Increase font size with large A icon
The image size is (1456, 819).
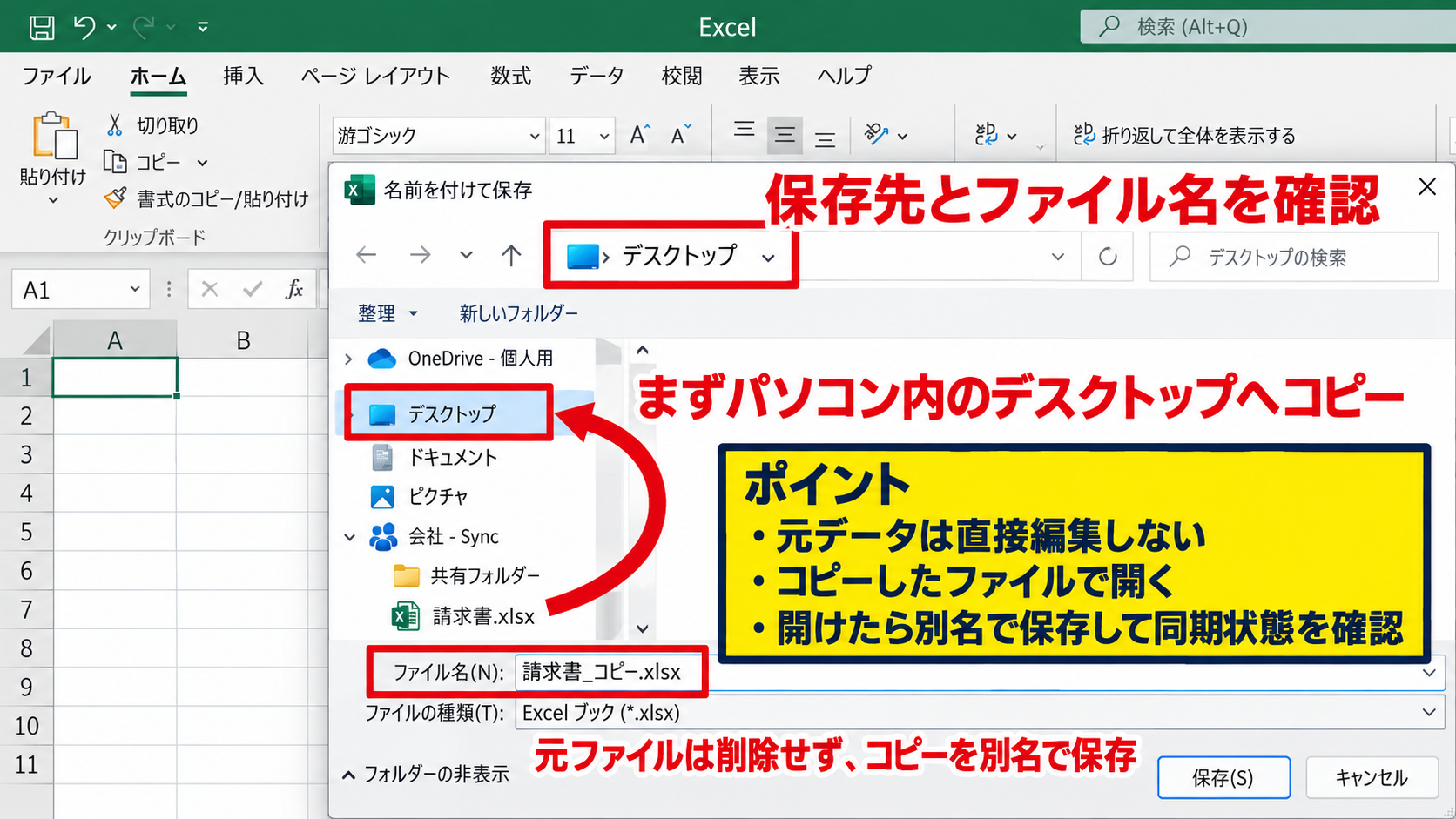point(640,135)
